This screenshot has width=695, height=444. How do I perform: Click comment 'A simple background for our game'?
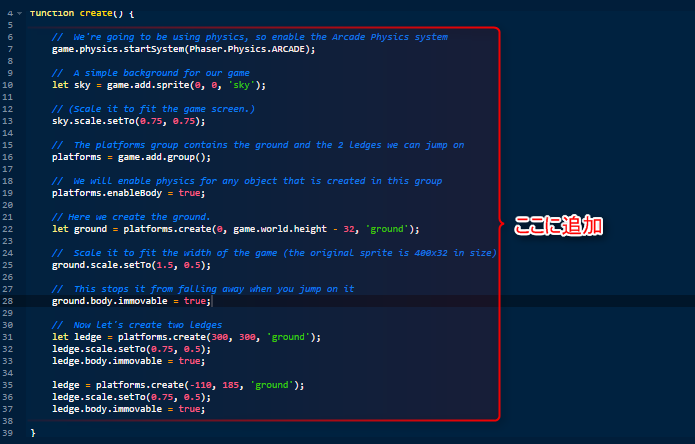(151, 73)
